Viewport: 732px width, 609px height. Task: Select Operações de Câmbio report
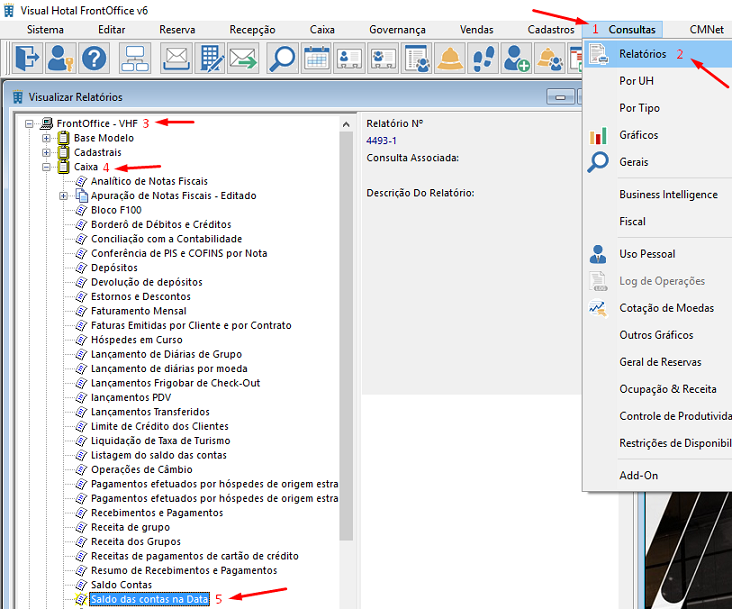coord(141,469)
